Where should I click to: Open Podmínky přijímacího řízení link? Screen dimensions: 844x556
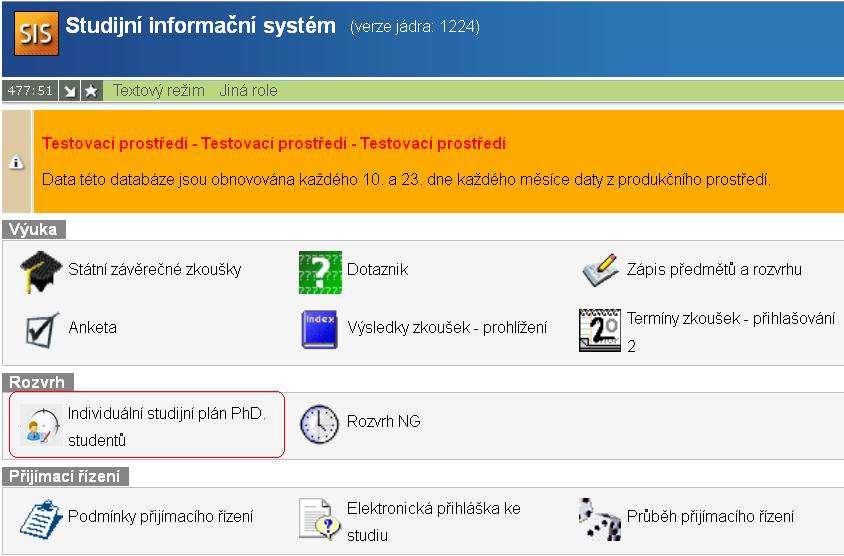(160, 517)
